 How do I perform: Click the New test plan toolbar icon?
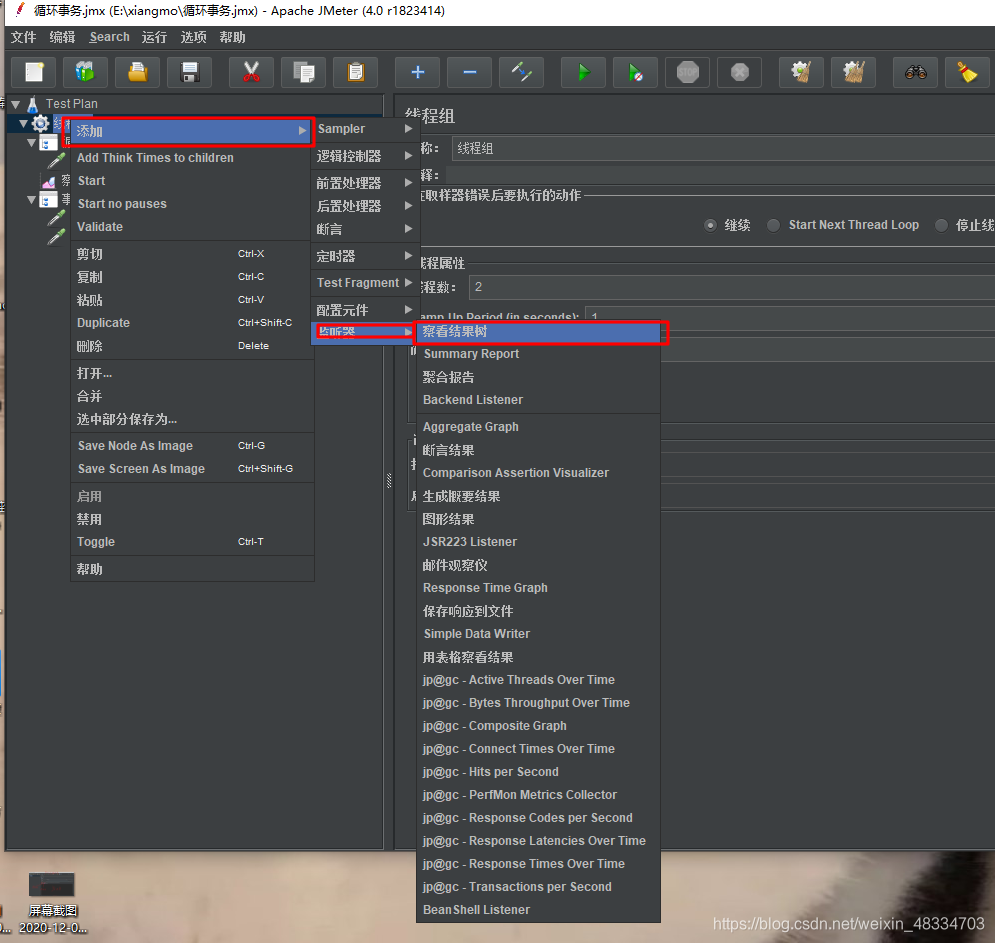34,72
